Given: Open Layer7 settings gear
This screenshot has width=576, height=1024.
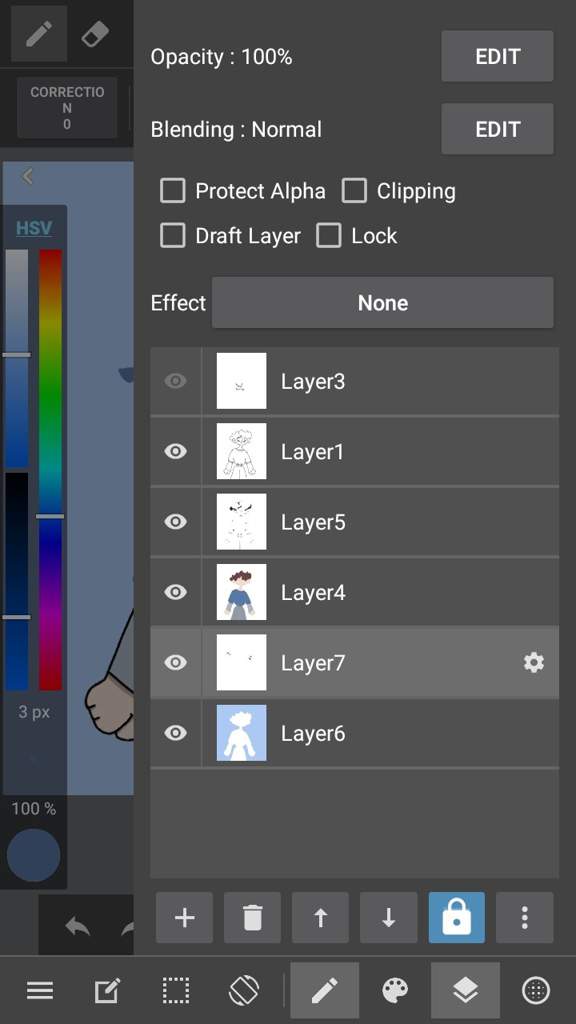Looking at the screenshot, I should [534, 663].
